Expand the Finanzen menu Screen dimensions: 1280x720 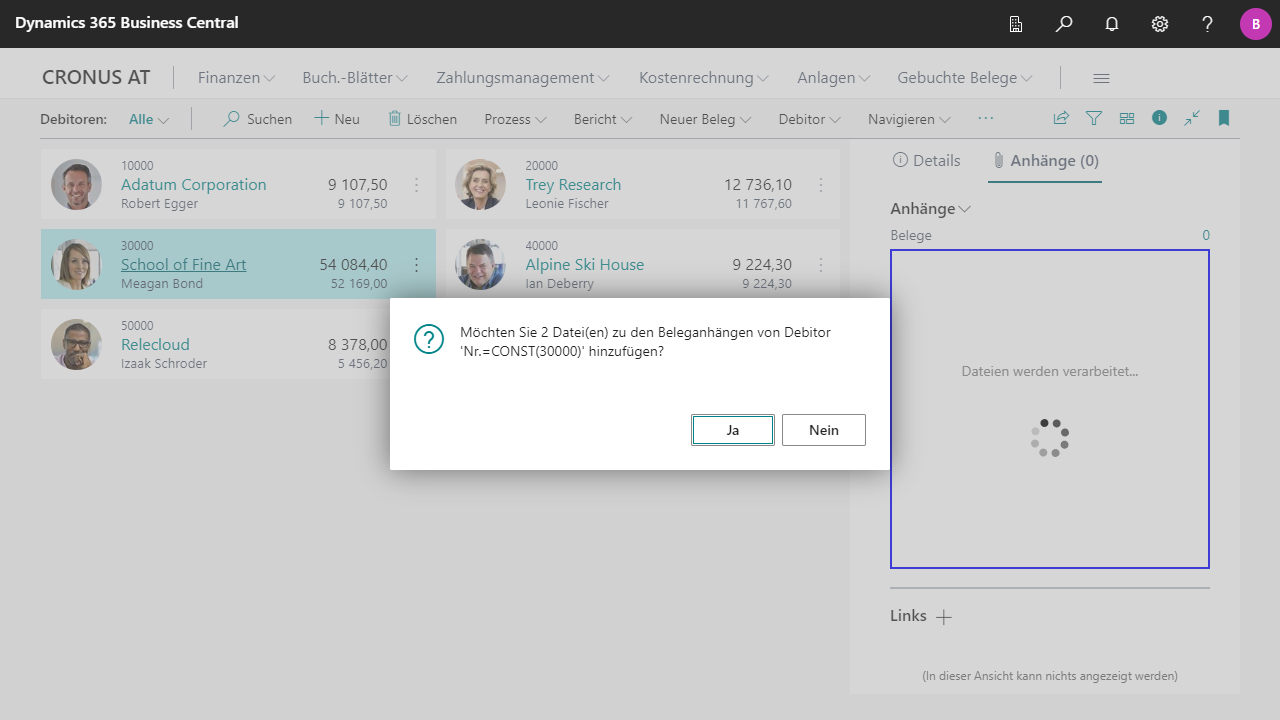pos(236,78)
